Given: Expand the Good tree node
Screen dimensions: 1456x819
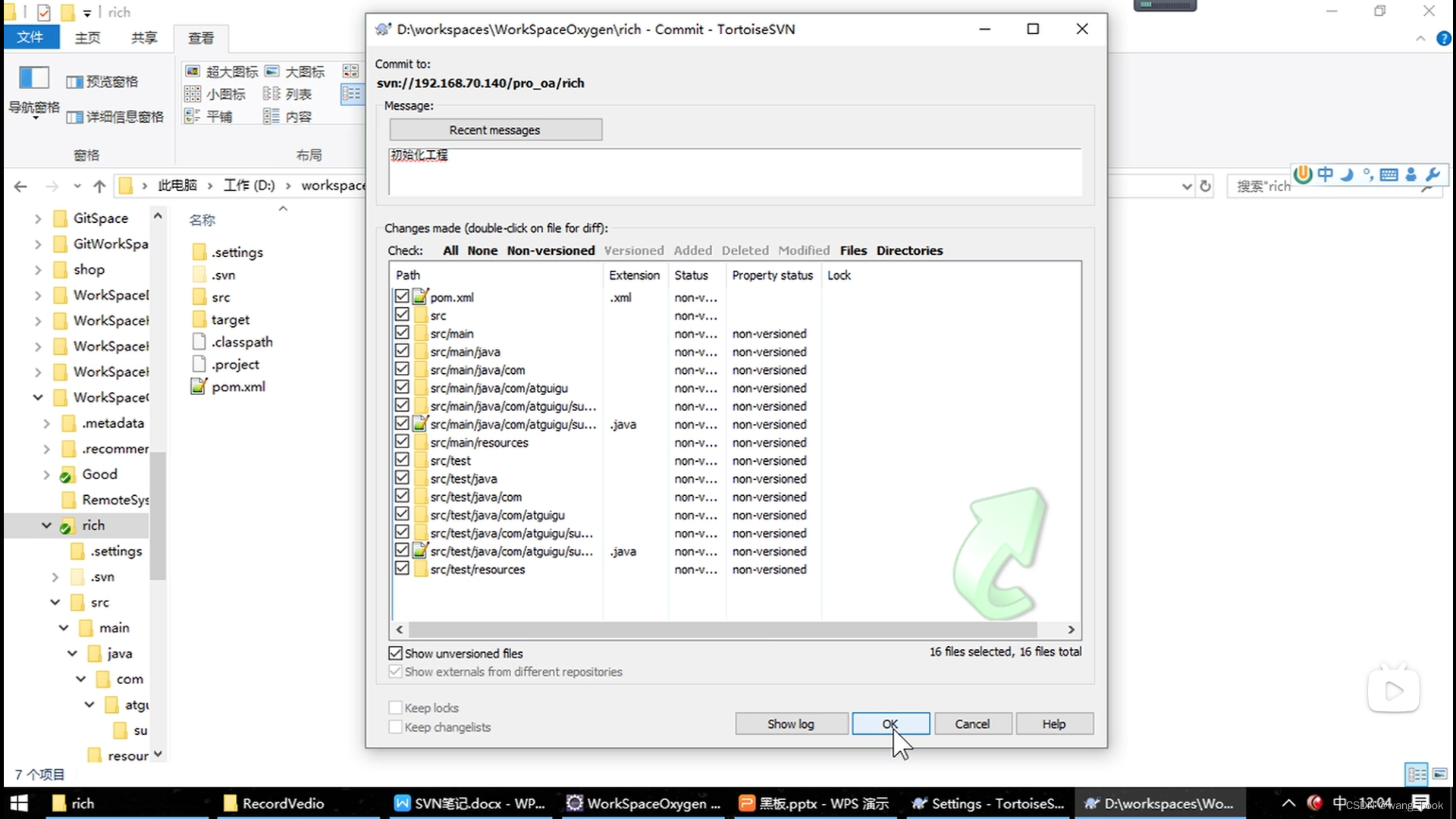Looking at the screenshot, I should (x=46, y=474).
